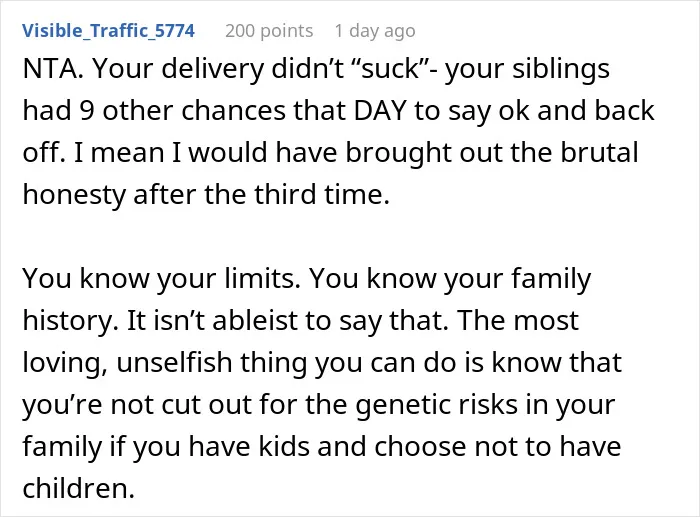Click the capitalized word DAY
700x517 pixels.
click(x=380, y=111)
